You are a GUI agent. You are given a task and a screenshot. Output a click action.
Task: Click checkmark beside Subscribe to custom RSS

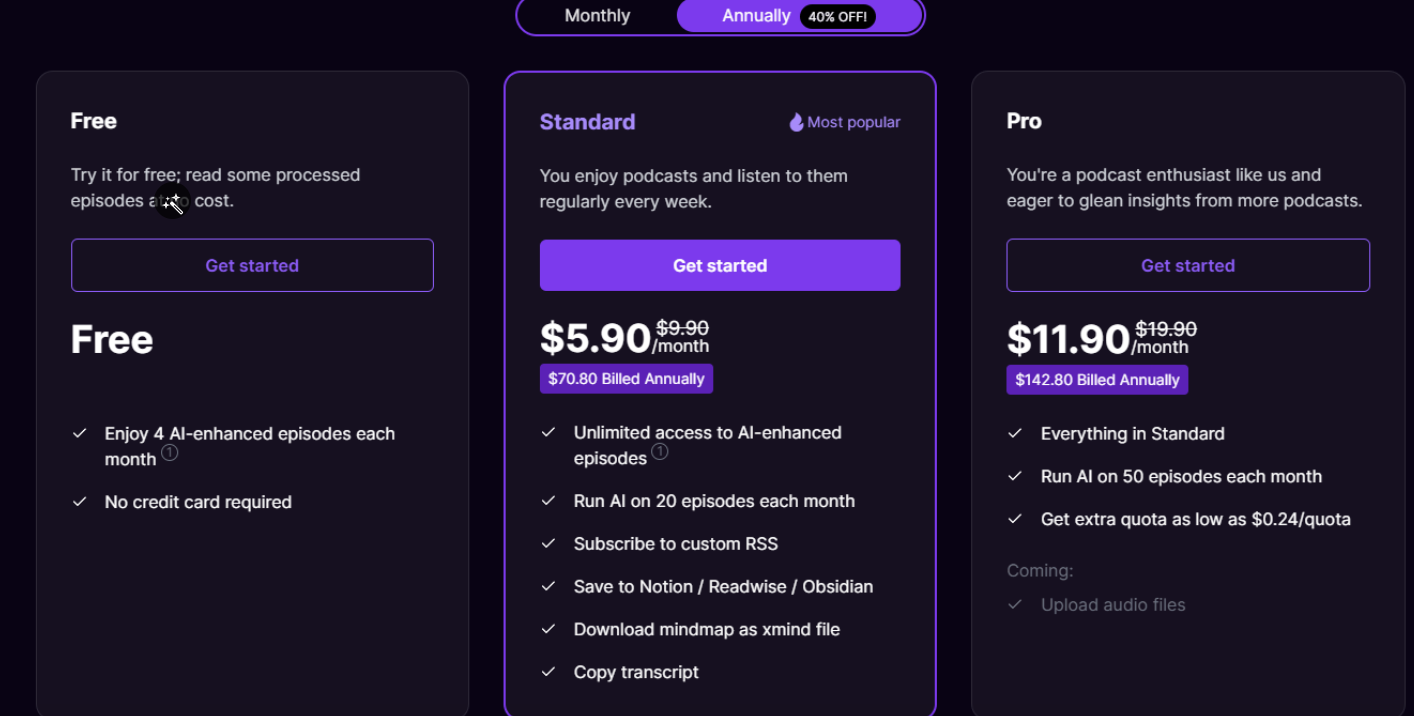(x=548, y=544)
